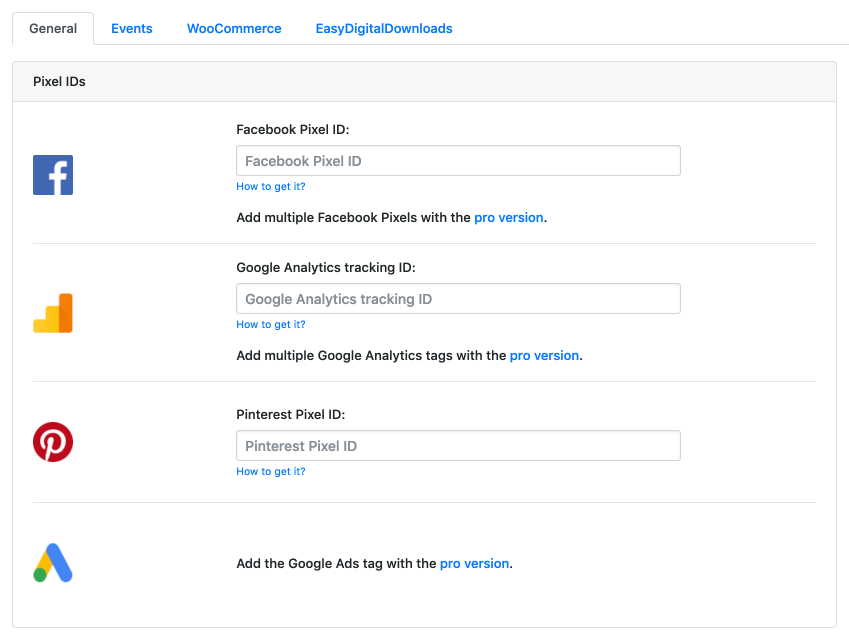Go to the WooCommerce tab
This screenshot has width=849, height=640.
(x=234, y=29)
